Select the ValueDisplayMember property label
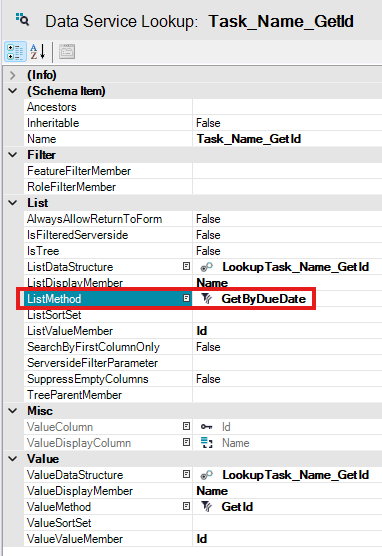The image size is (382, 556). coord(80,491)
